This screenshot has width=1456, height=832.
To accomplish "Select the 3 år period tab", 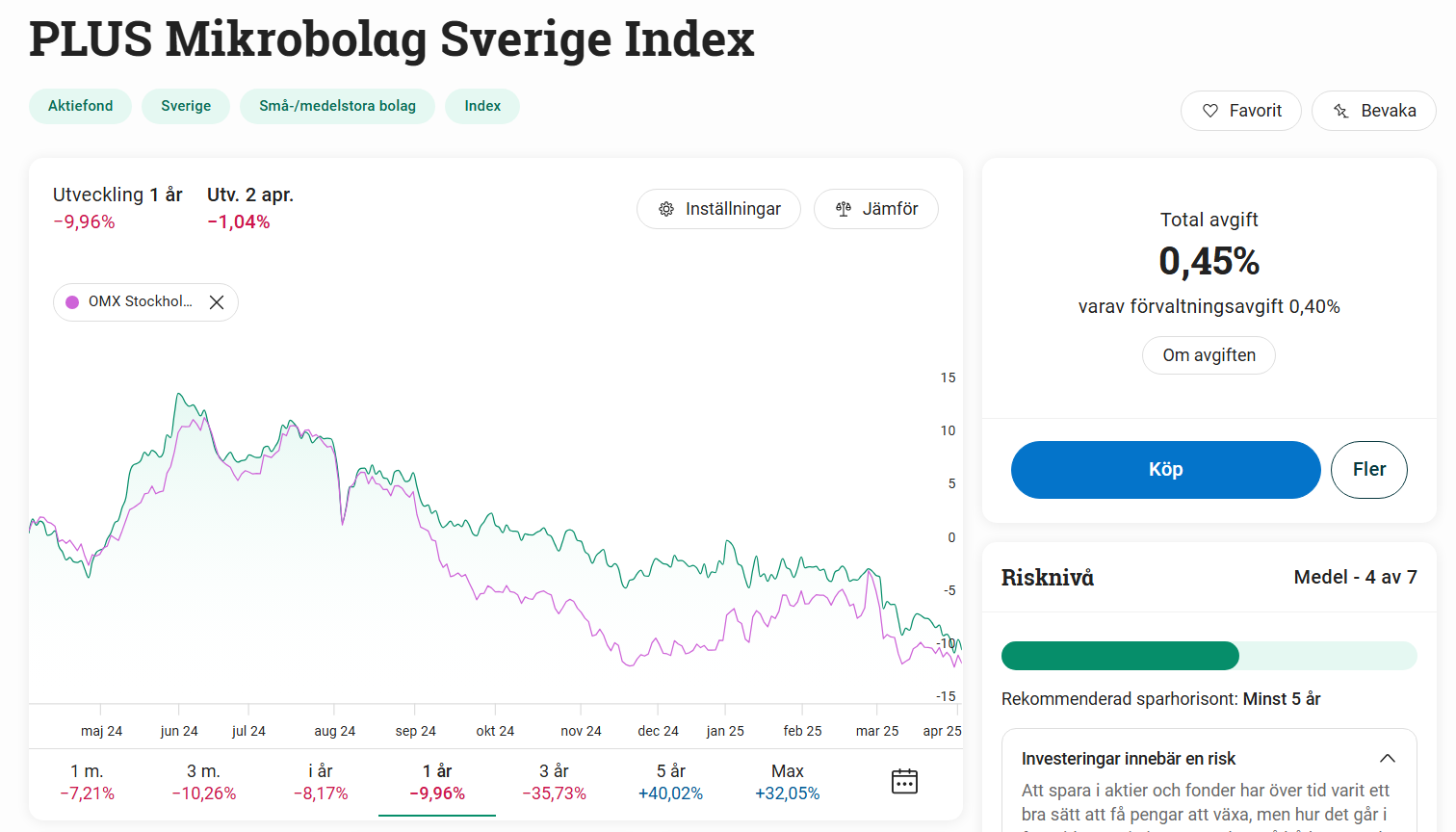I will click(x=554, y=782).
